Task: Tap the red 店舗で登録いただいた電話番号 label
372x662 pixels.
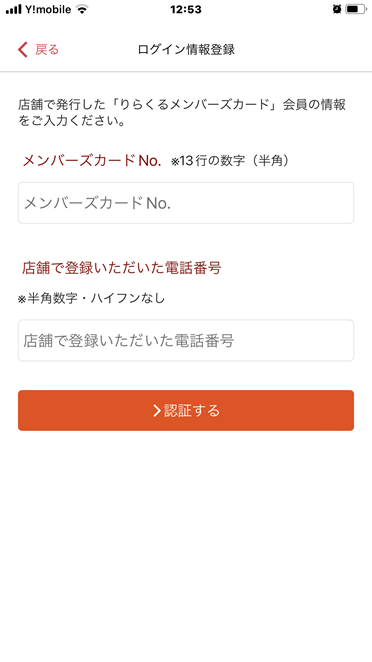Action: (x=122, y=268)
